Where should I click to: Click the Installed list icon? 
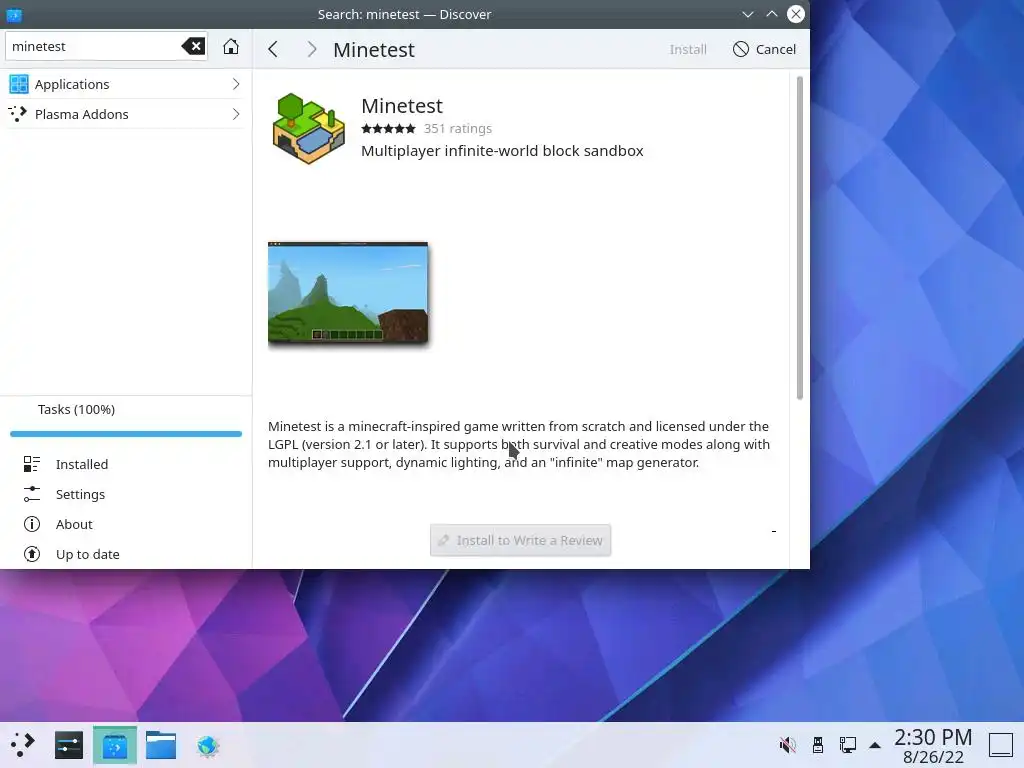tap(31, 464)
